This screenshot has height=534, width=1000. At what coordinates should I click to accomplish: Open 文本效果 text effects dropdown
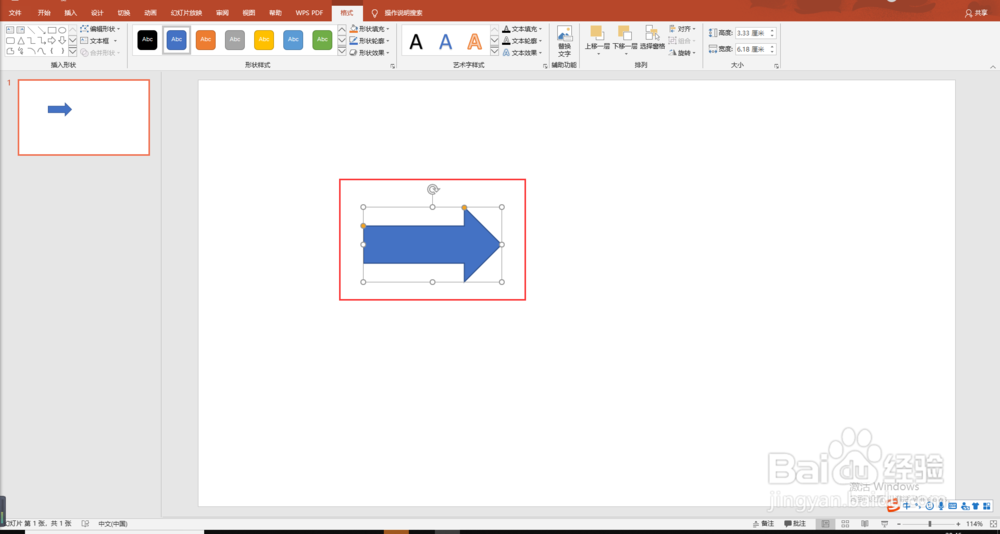(x=523, y=52)
